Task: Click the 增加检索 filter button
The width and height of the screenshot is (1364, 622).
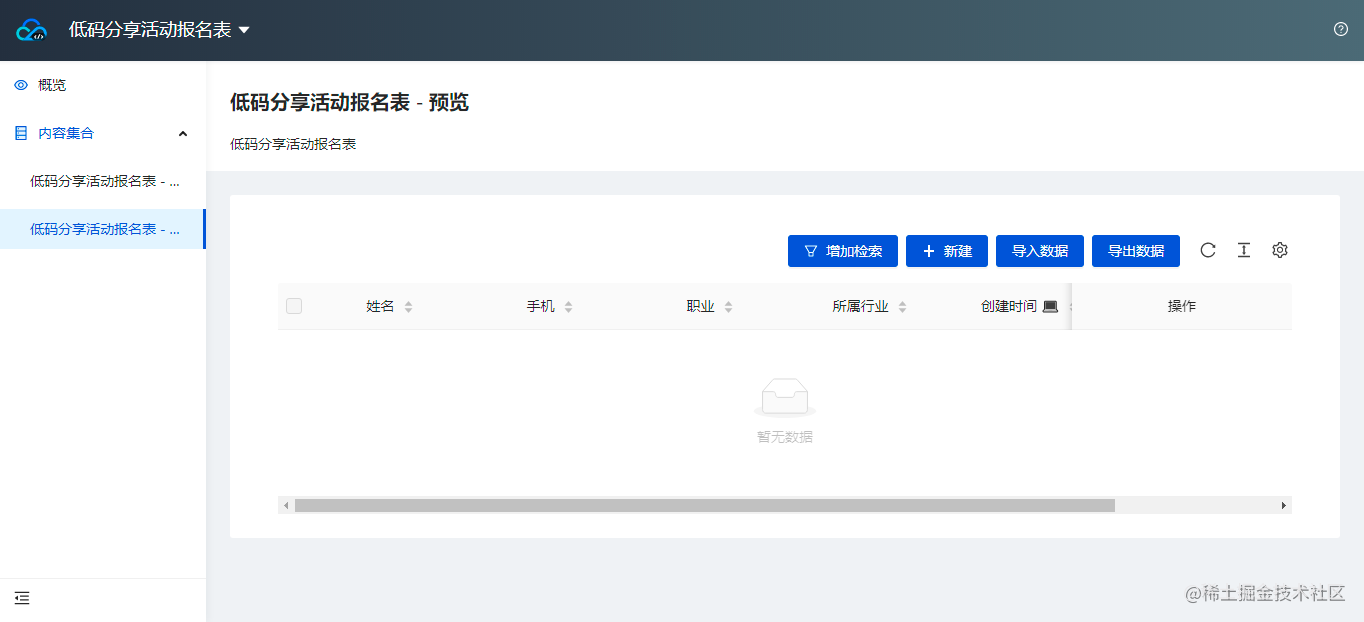Action: pyautogui.click(x=843, y=251)
